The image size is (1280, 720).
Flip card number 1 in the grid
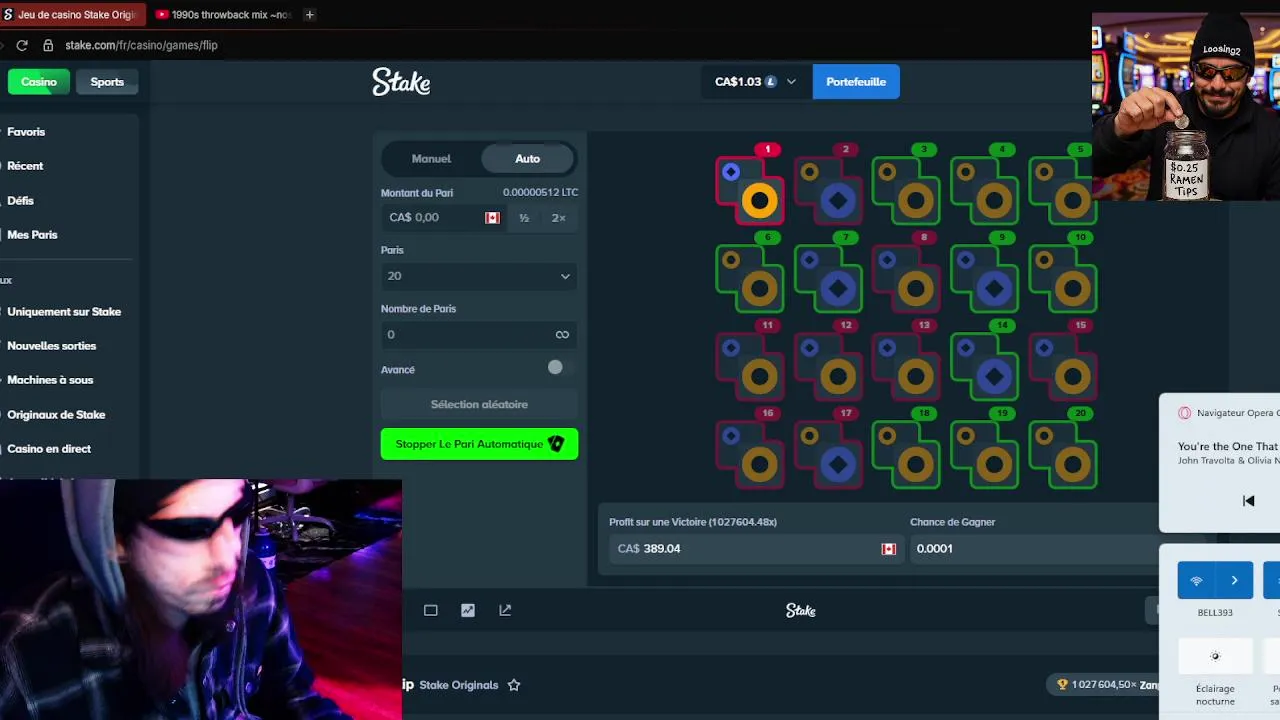(750, 190)
